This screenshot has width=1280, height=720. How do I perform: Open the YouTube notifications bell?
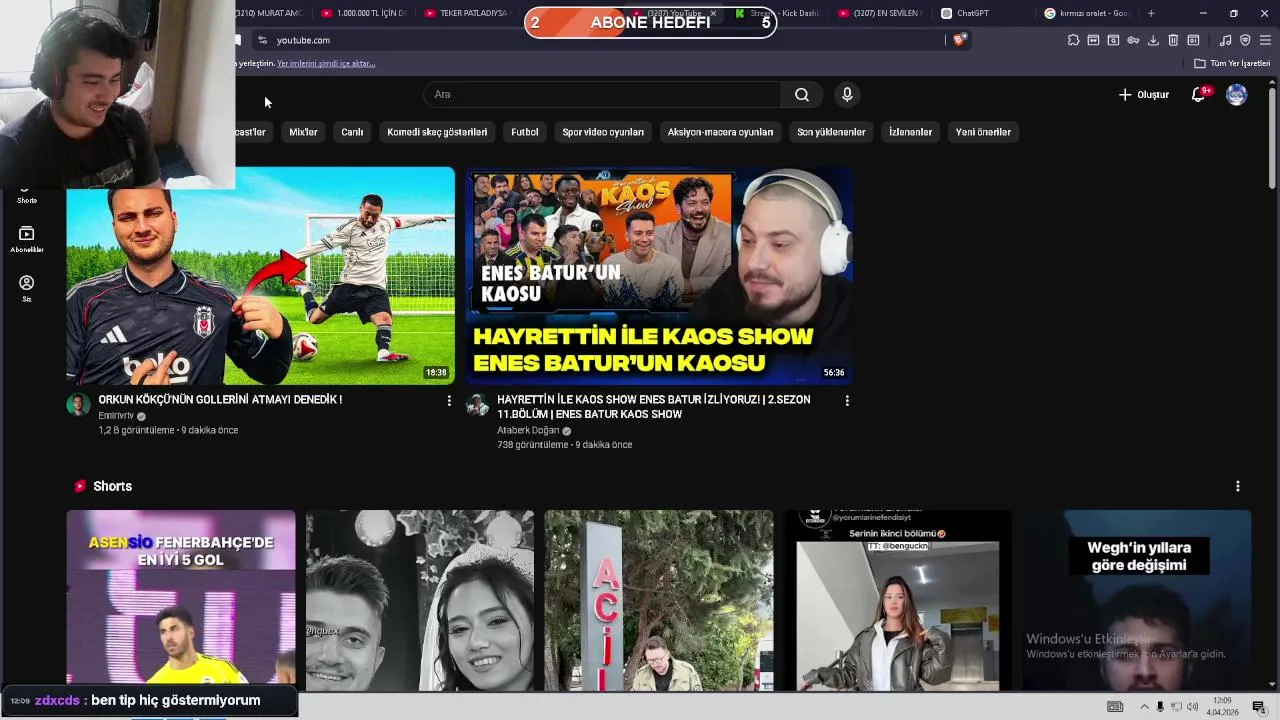(x=1199, y=94)
